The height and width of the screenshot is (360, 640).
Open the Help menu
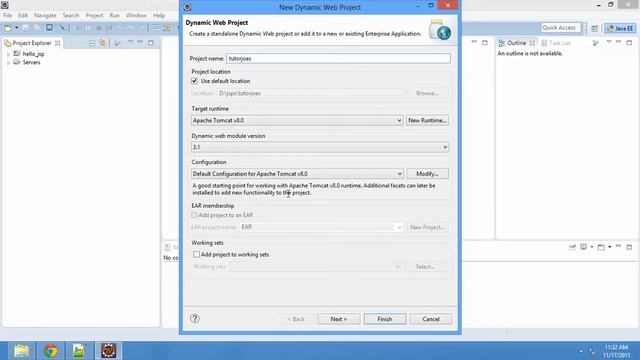159,16
